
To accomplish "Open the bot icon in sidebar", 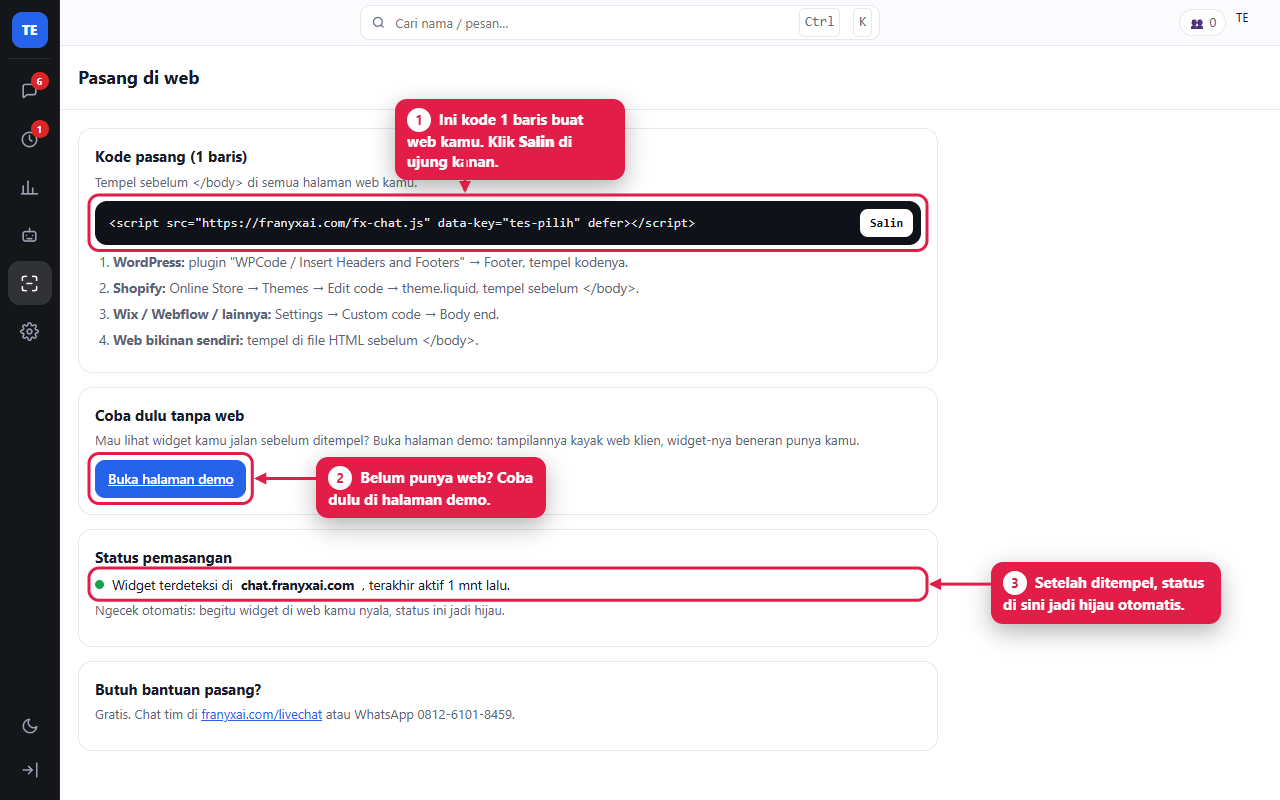I will [x=30, y=235].
